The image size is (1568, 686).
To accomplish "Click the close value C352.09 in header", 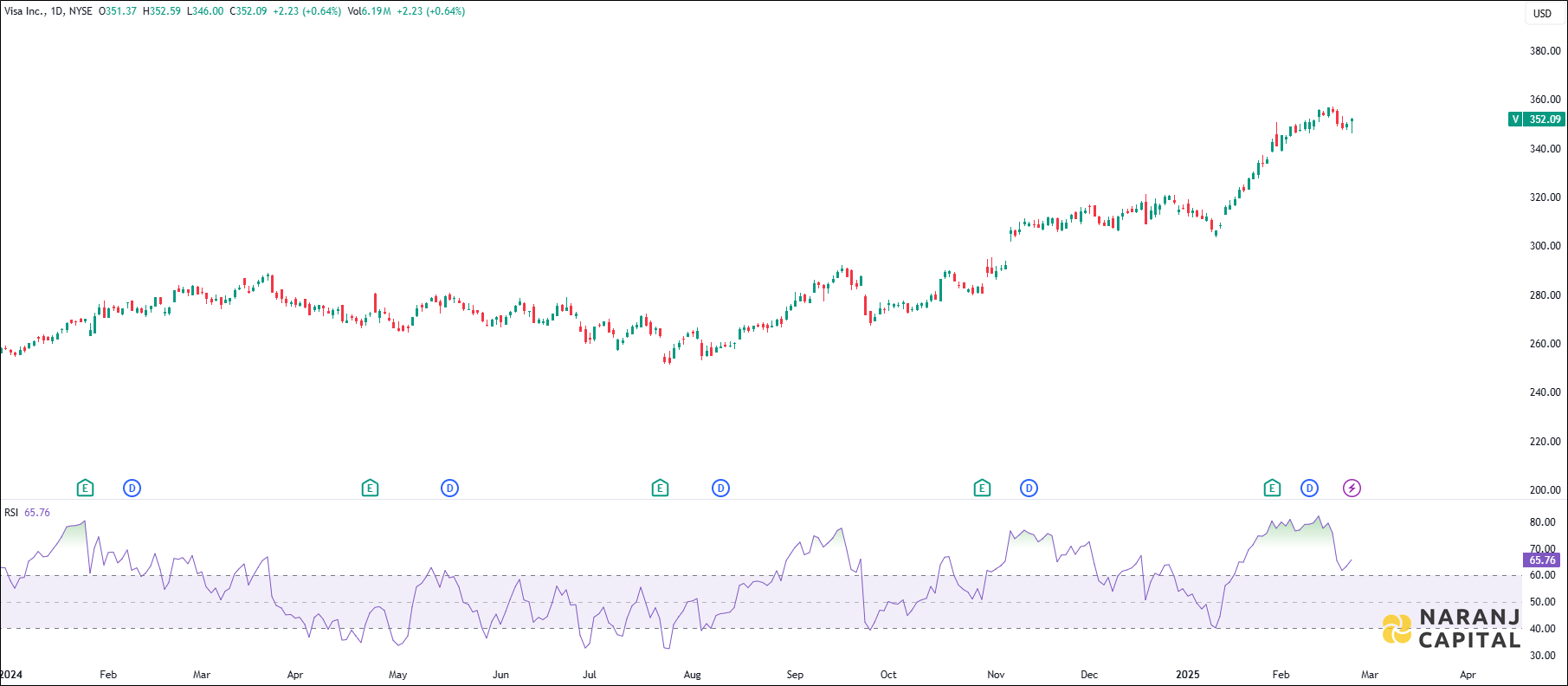I will tap(248, 11).
